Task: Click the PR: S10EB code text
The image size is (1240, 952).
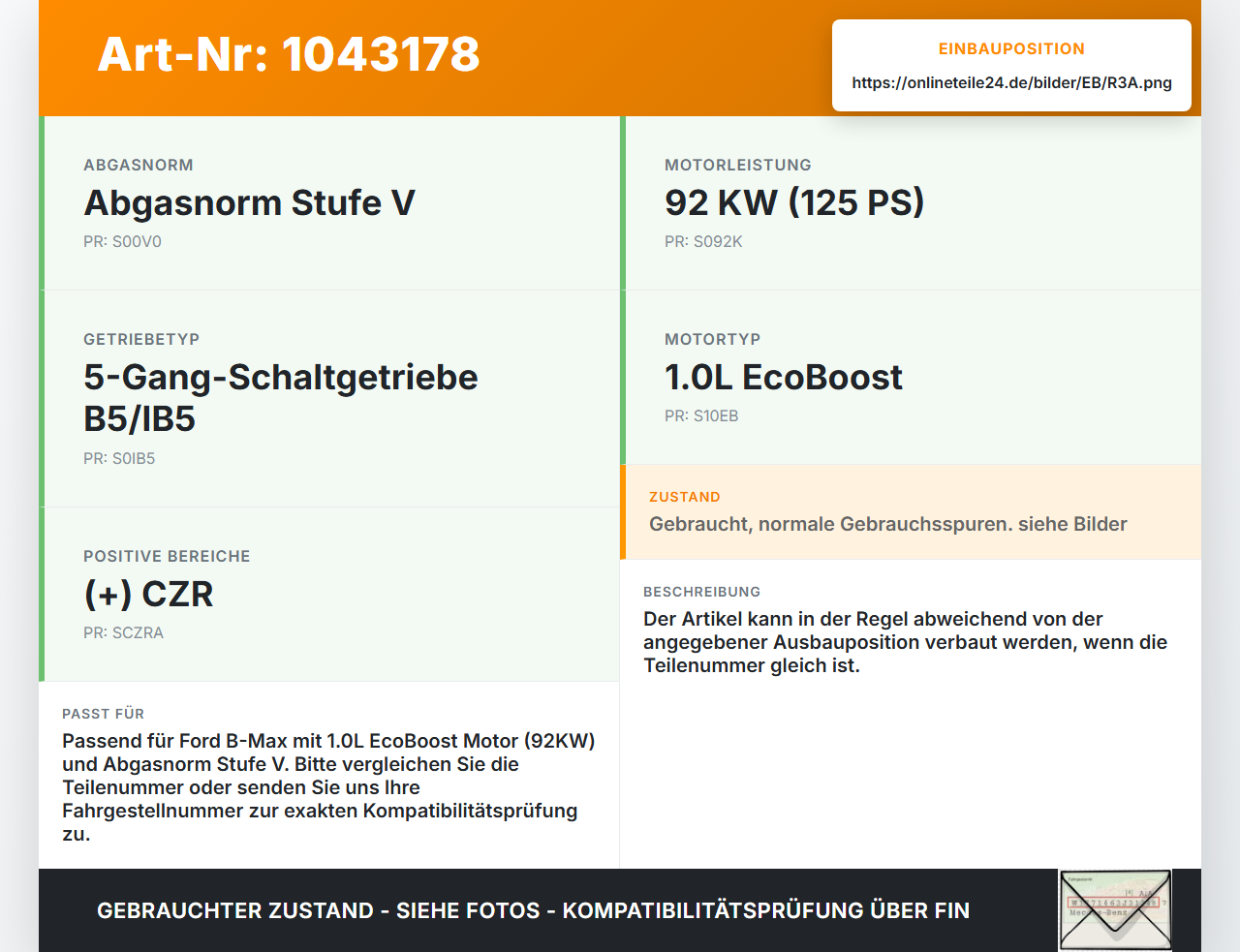Action: pyautogui.click(x=701, y=416)
